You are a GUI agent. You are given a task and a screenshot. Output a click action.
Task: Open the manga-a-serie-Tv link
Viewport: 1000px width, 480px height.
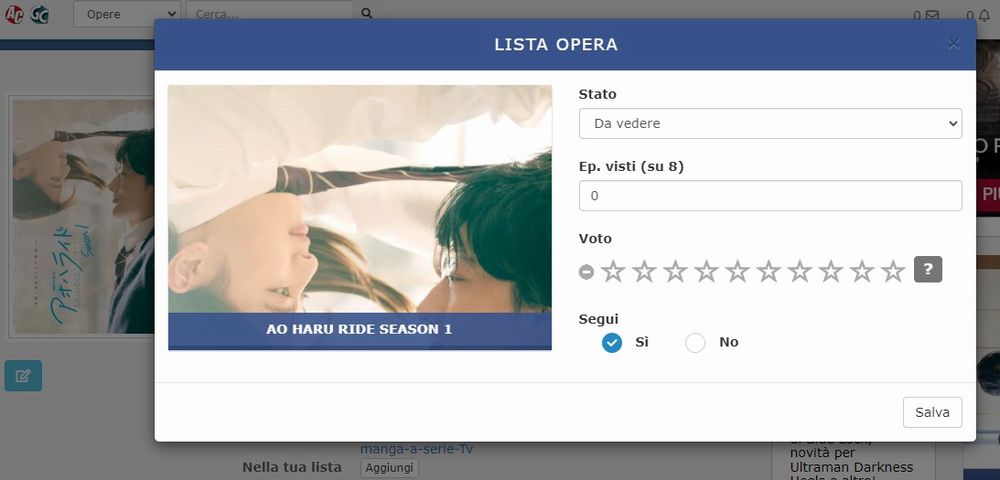point(416,449)
